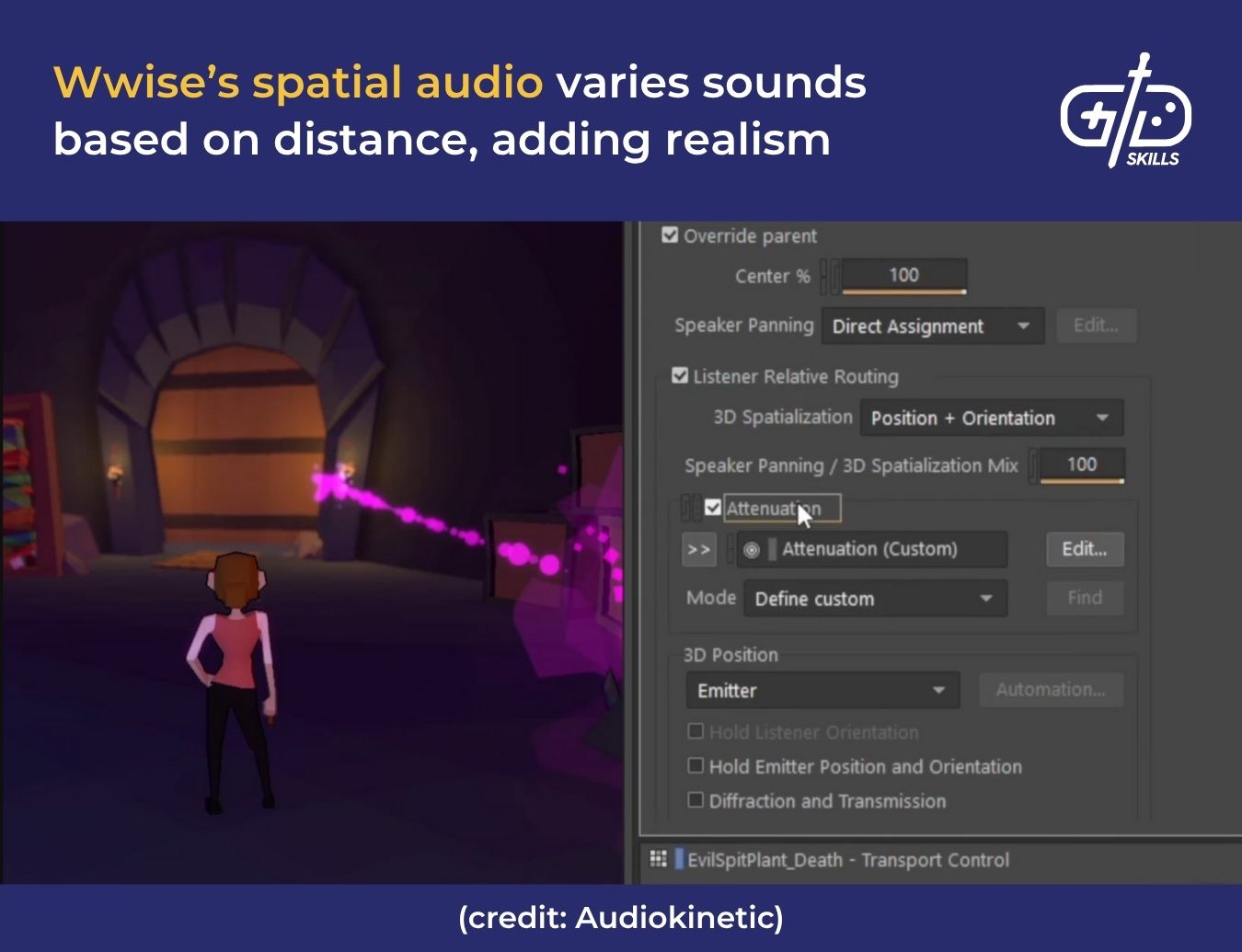Toggle the Attenuation checkbox off
The image size is (1242, 952).
[712, 507]
